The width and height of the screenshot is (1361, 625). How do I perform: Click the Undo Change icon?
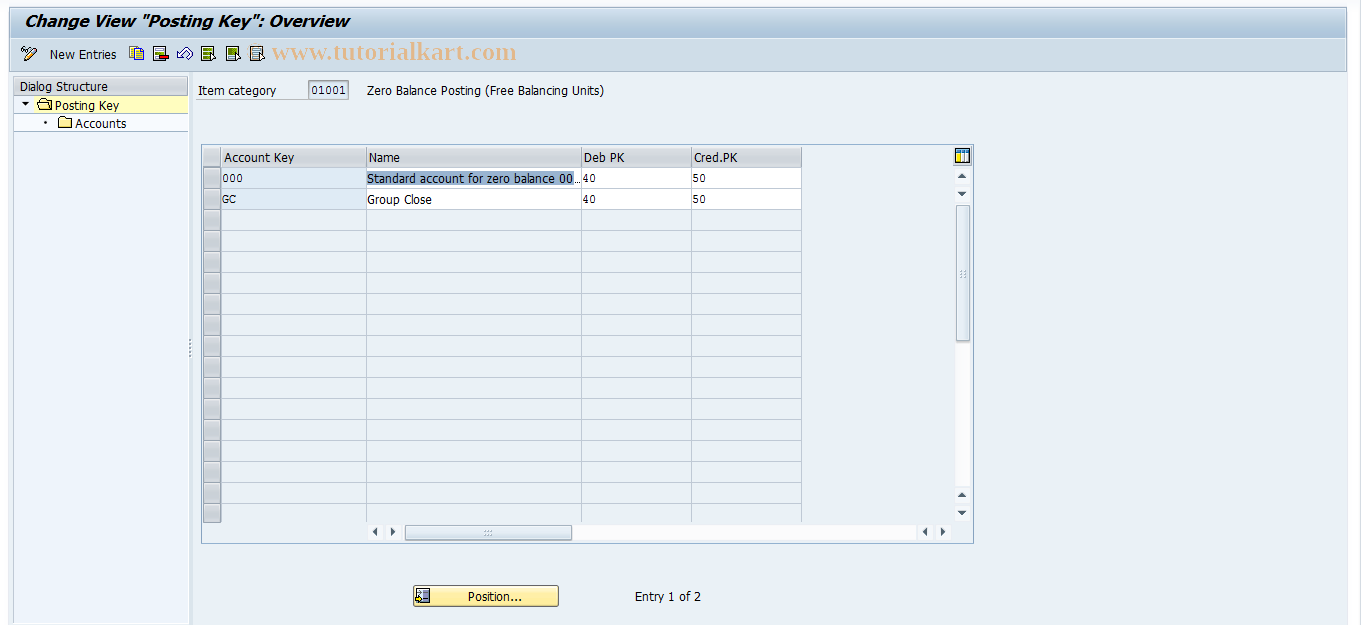[x=185, y=54]
